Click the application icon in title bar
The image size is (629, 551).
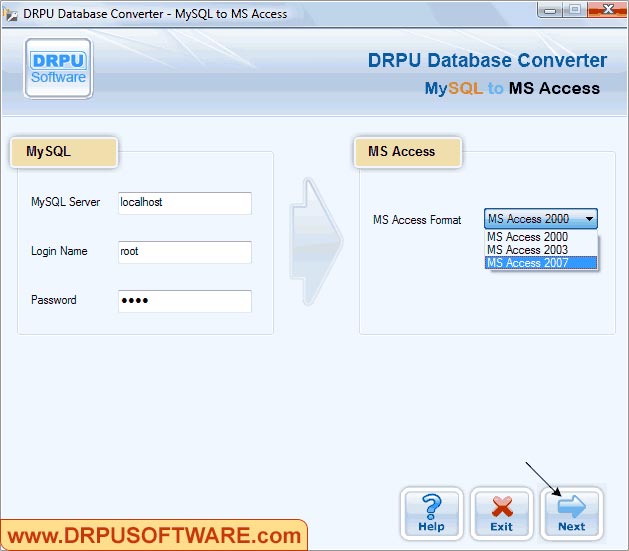(x=10, y=14)
